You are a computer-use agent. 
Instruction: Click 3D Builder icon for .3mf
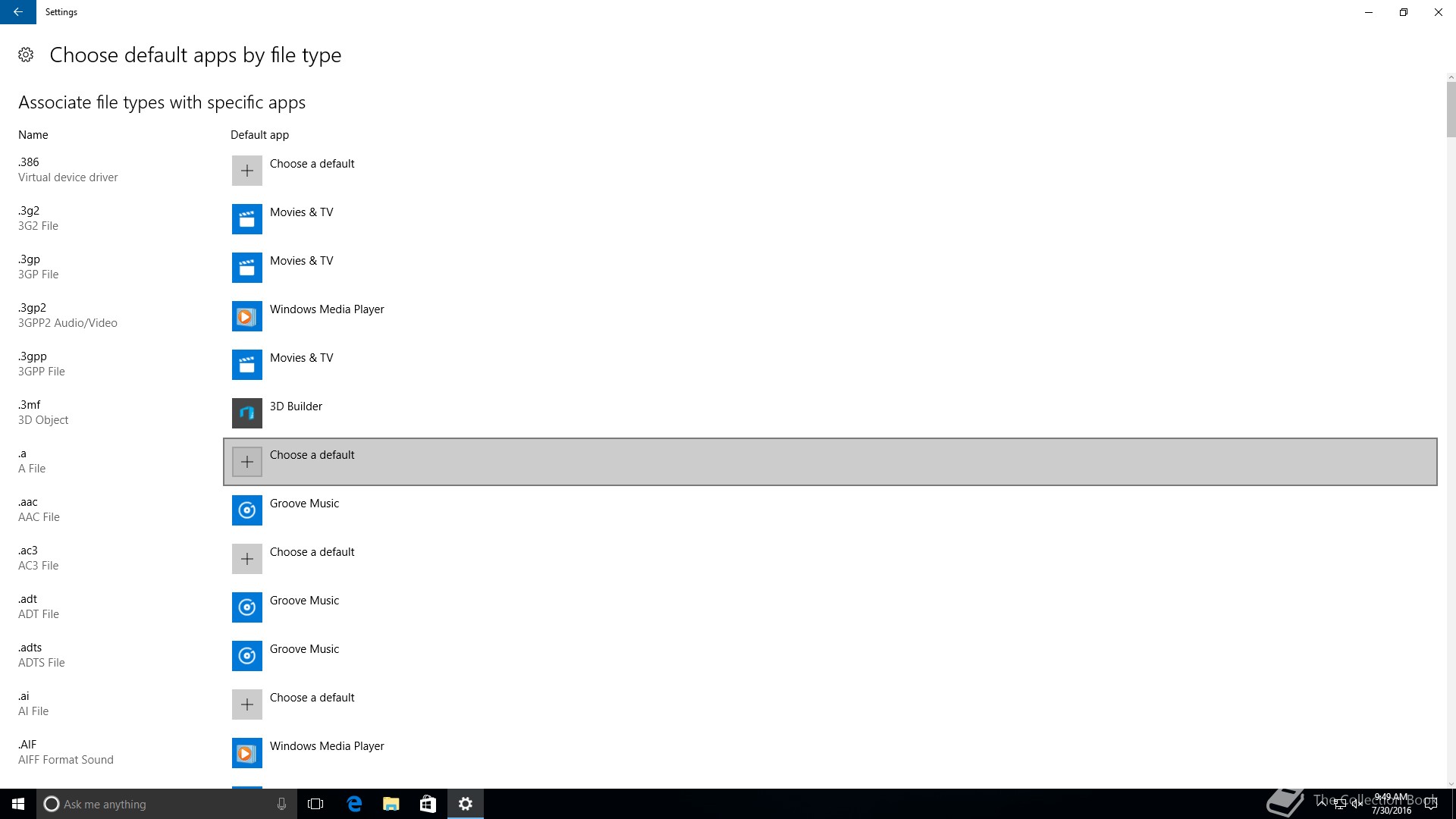[x=247, y=413]
